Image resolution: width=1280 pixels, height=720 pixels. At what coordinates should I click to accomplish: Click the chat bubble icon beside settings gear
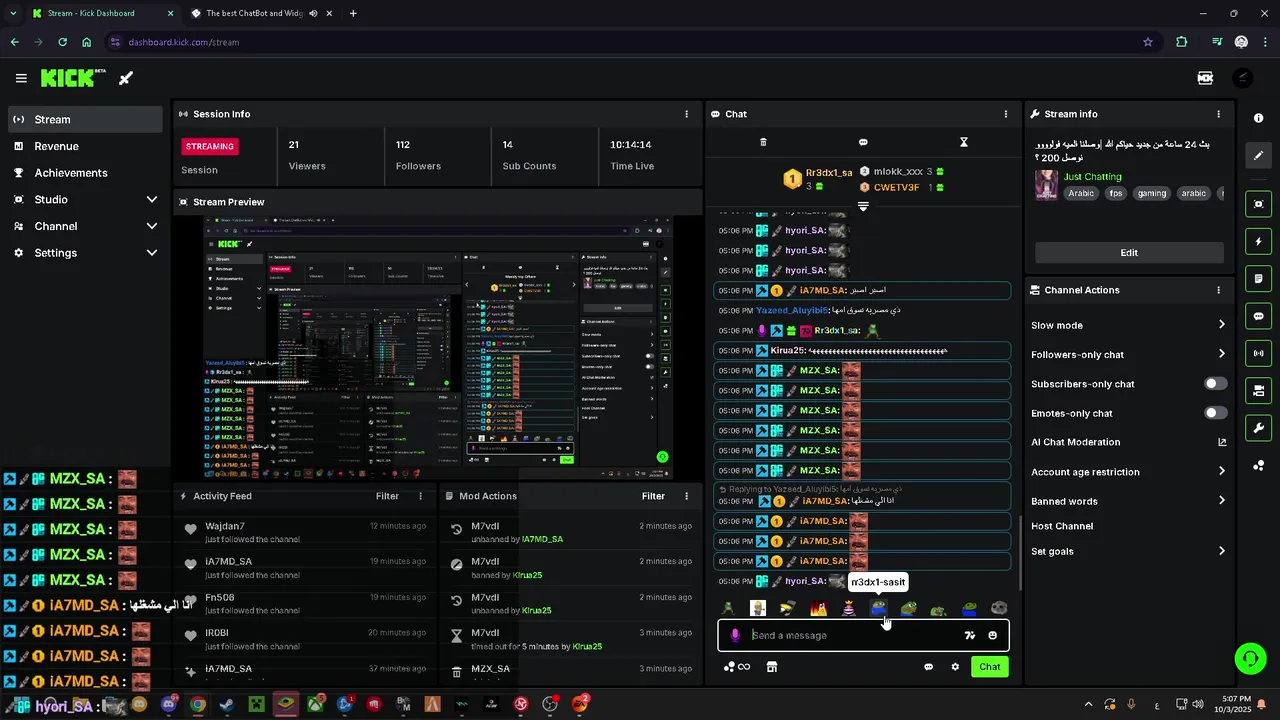click(x=928, y=667)
